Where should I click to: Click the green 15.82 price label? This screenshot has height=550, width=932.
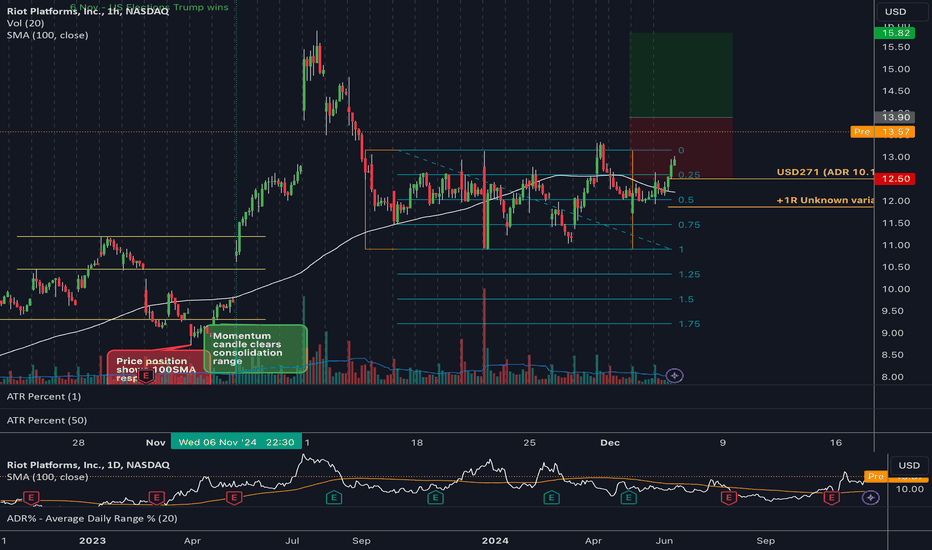pyautogui.click(x=895, y=33)
